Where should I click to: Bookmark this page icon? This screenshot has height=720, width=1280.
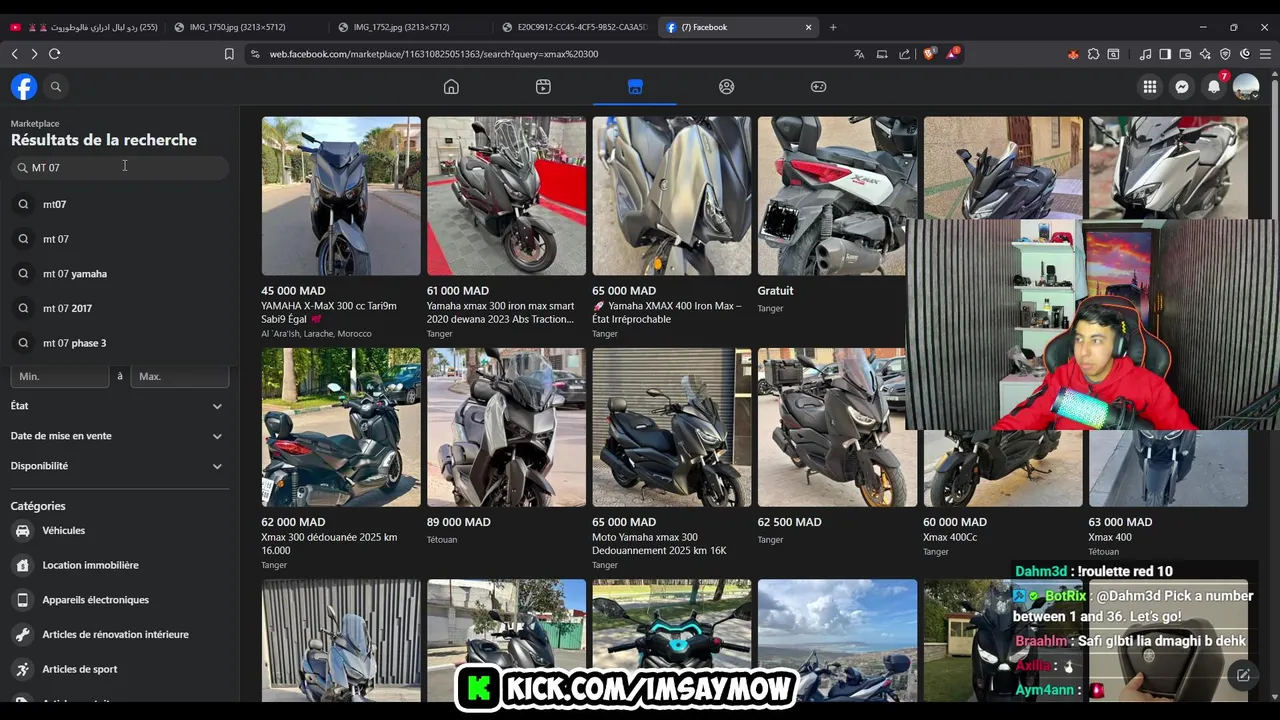(229, 54)
